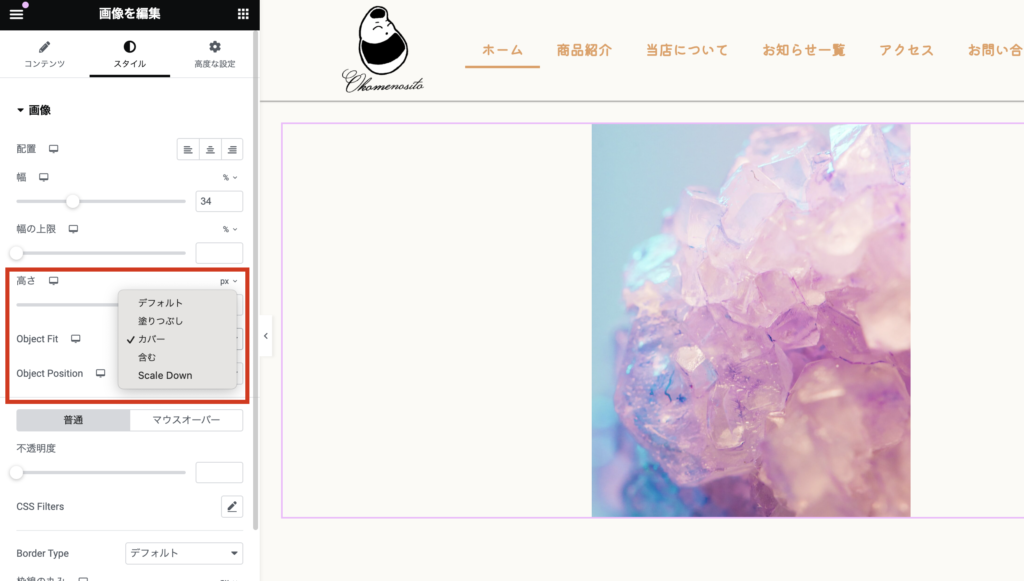Open responsive device icon beside 配置
Image resolution: width=1024 pixels, height=581 pixels.
coord(54,149)
